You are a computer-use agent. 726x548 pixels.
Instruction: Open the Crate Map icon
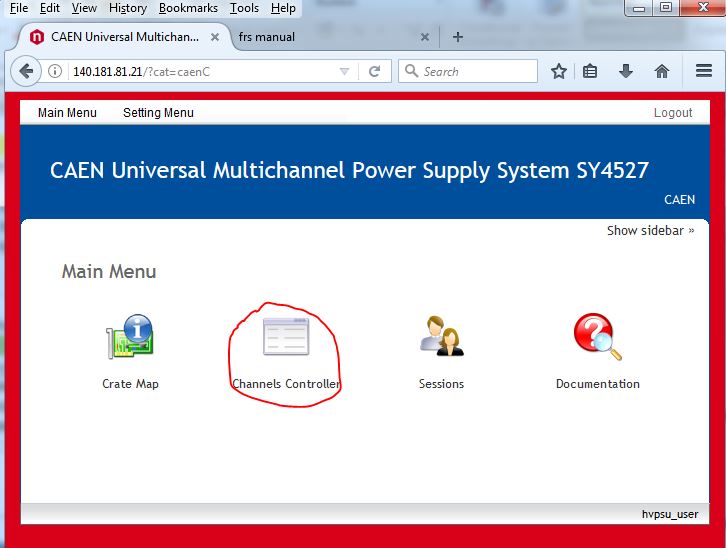coord(129,339)
